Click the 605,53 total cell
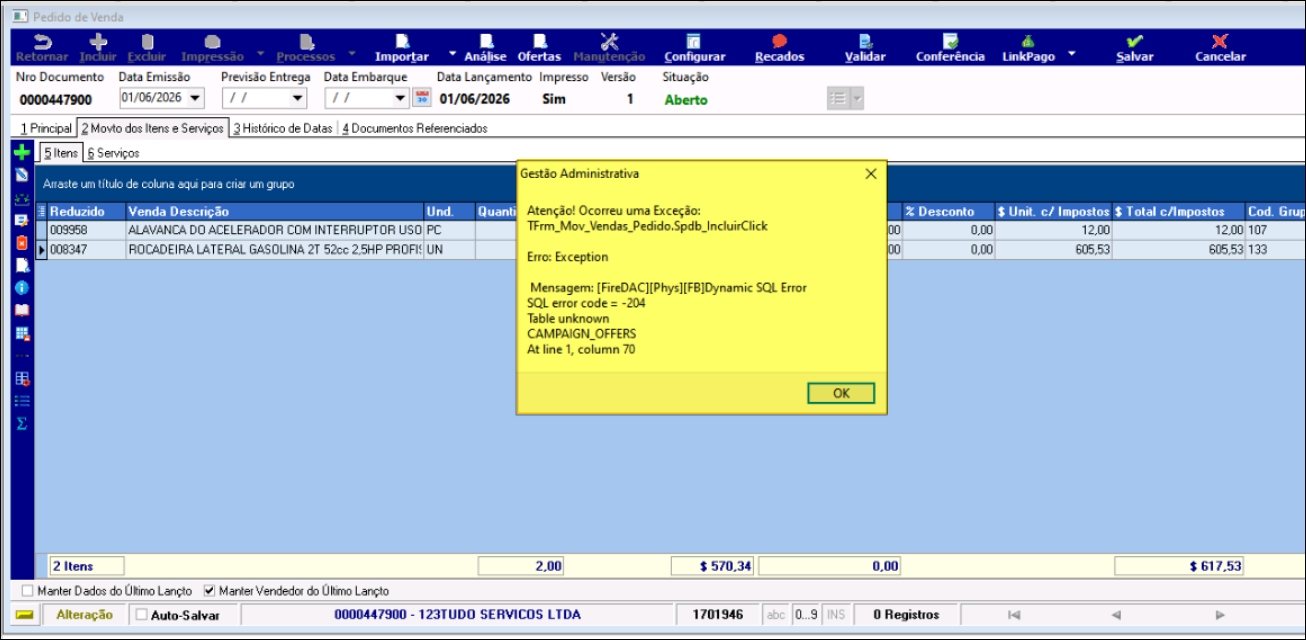 coord(1179,248)
